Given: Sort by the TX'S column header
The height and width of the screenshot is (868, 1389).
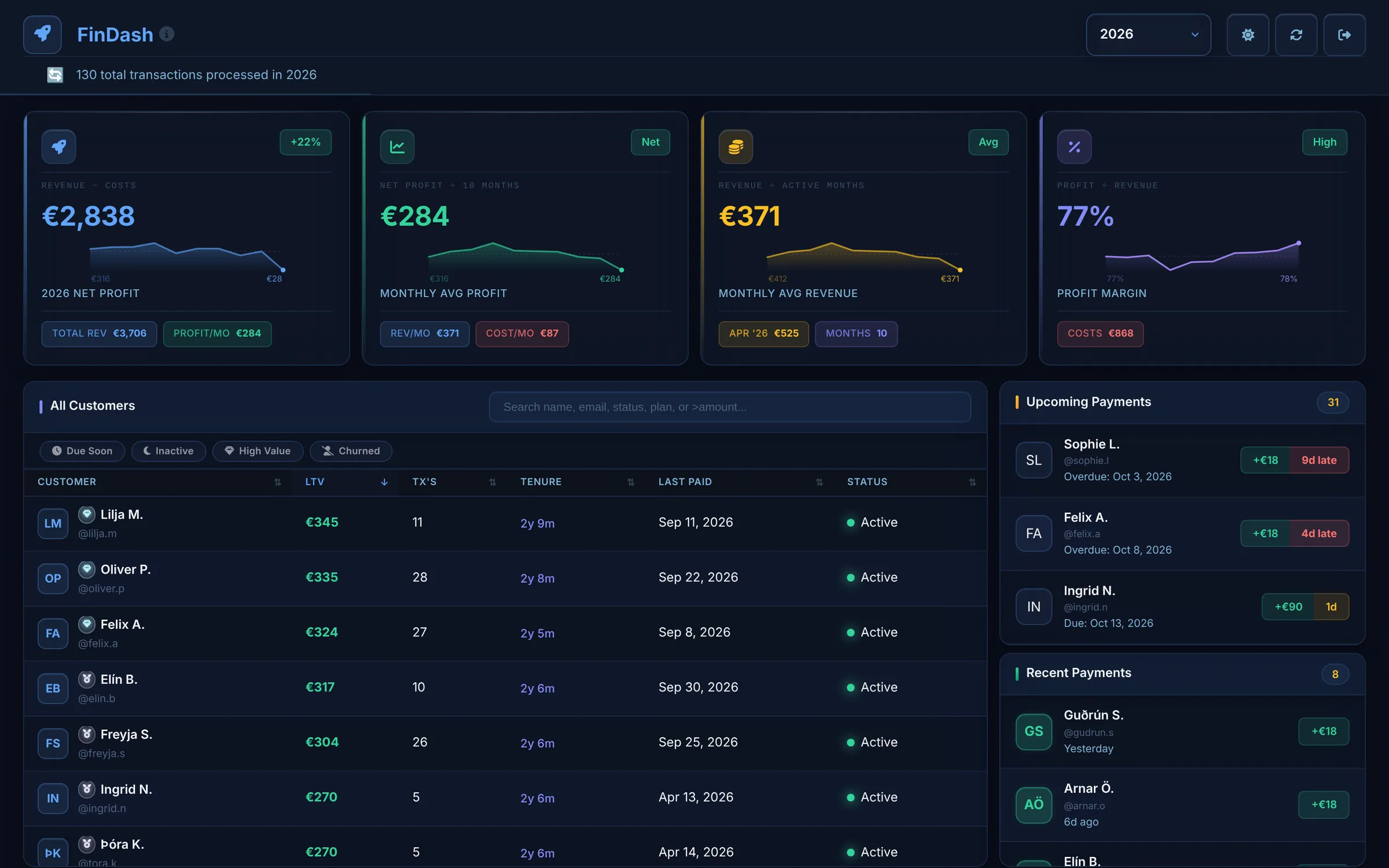Looking at the screenshot, I should [453, 481].
